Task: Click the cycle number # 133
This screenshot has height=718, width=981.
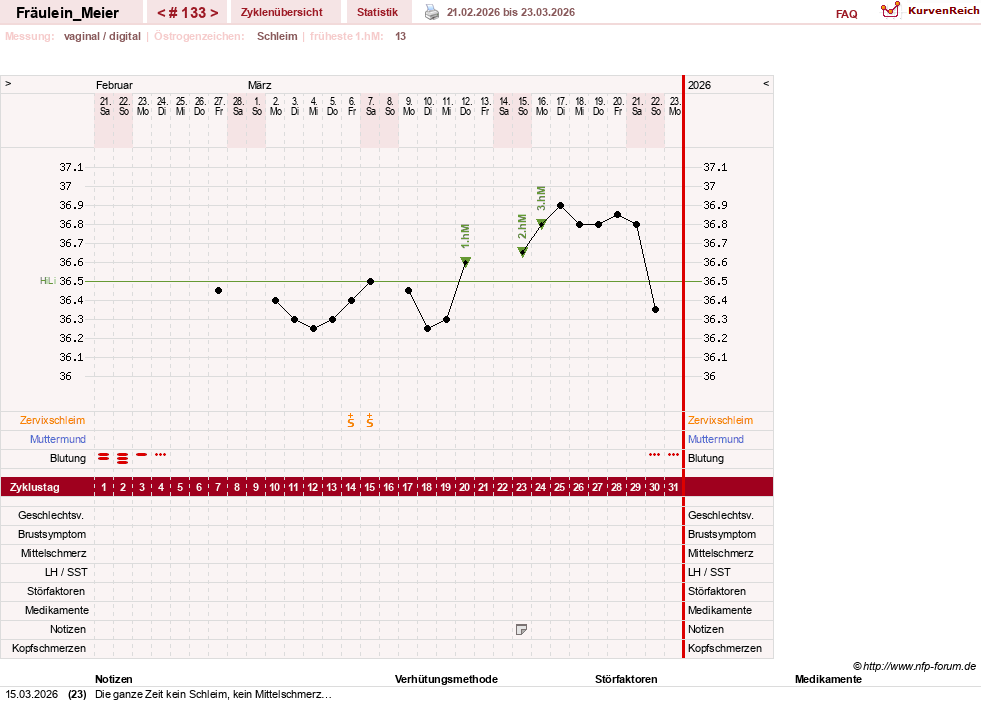Action: click(187, 13)
